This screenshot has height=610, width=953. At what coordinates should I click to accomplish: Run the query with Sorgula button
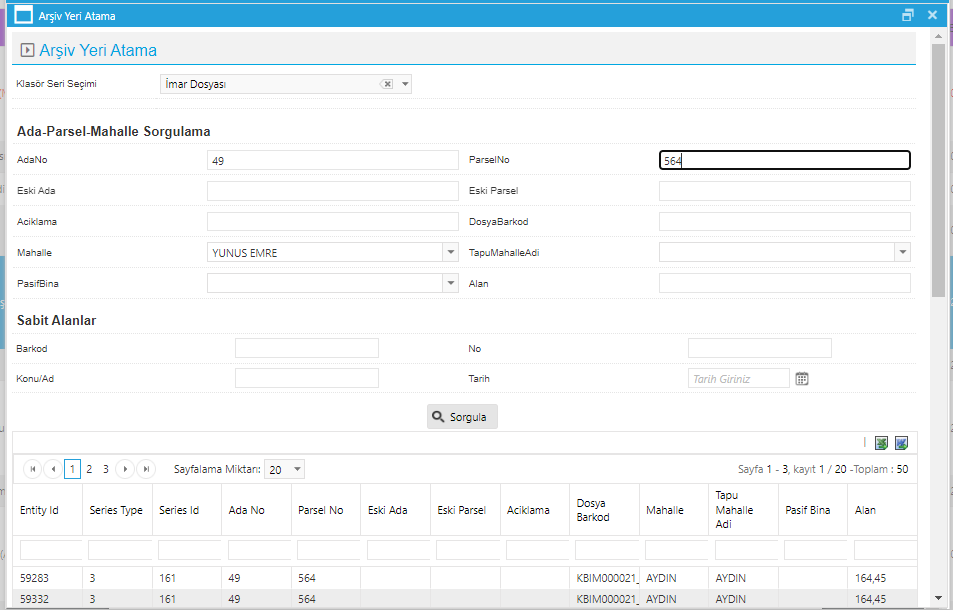coord(462,417)
